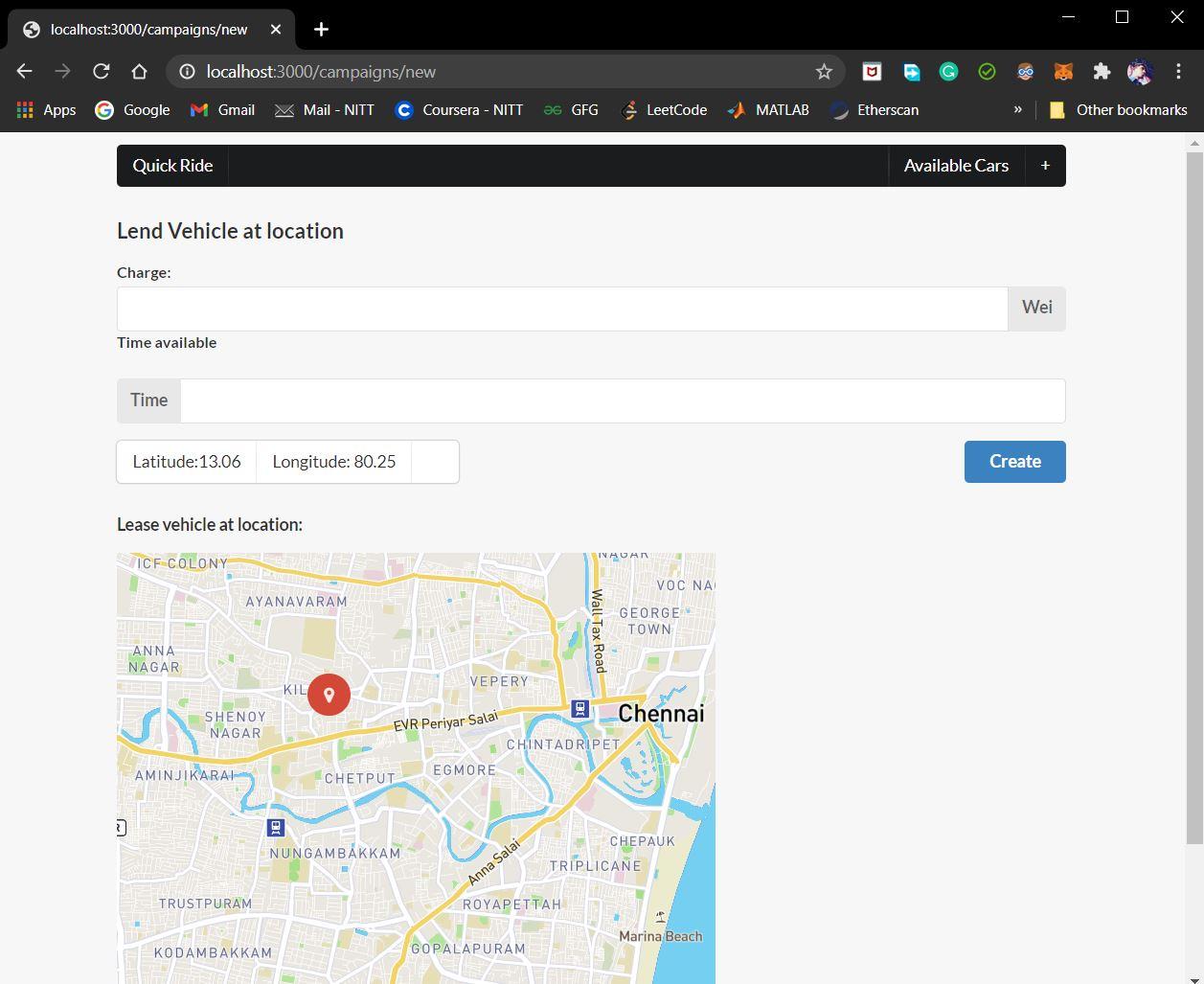The height and width of the screenshot is (984, 1204).
Task: Open the MetaMask fox extension
Action: pyautogui.click(x=1063, y=72)
